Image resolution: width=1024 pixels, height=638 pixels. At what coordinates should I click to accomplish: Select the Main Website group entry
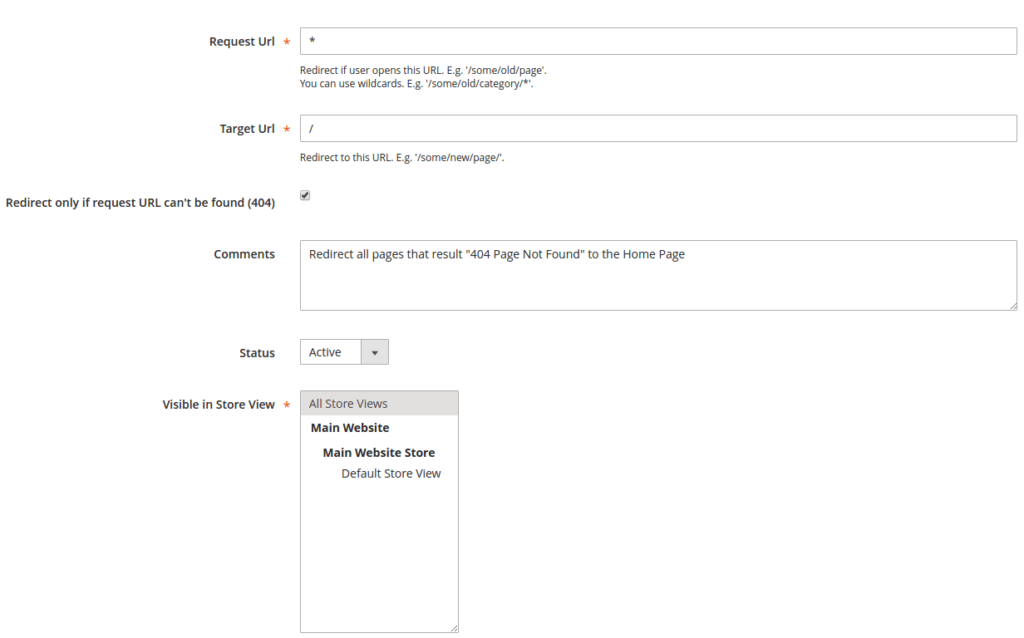[x=350, y=428]
